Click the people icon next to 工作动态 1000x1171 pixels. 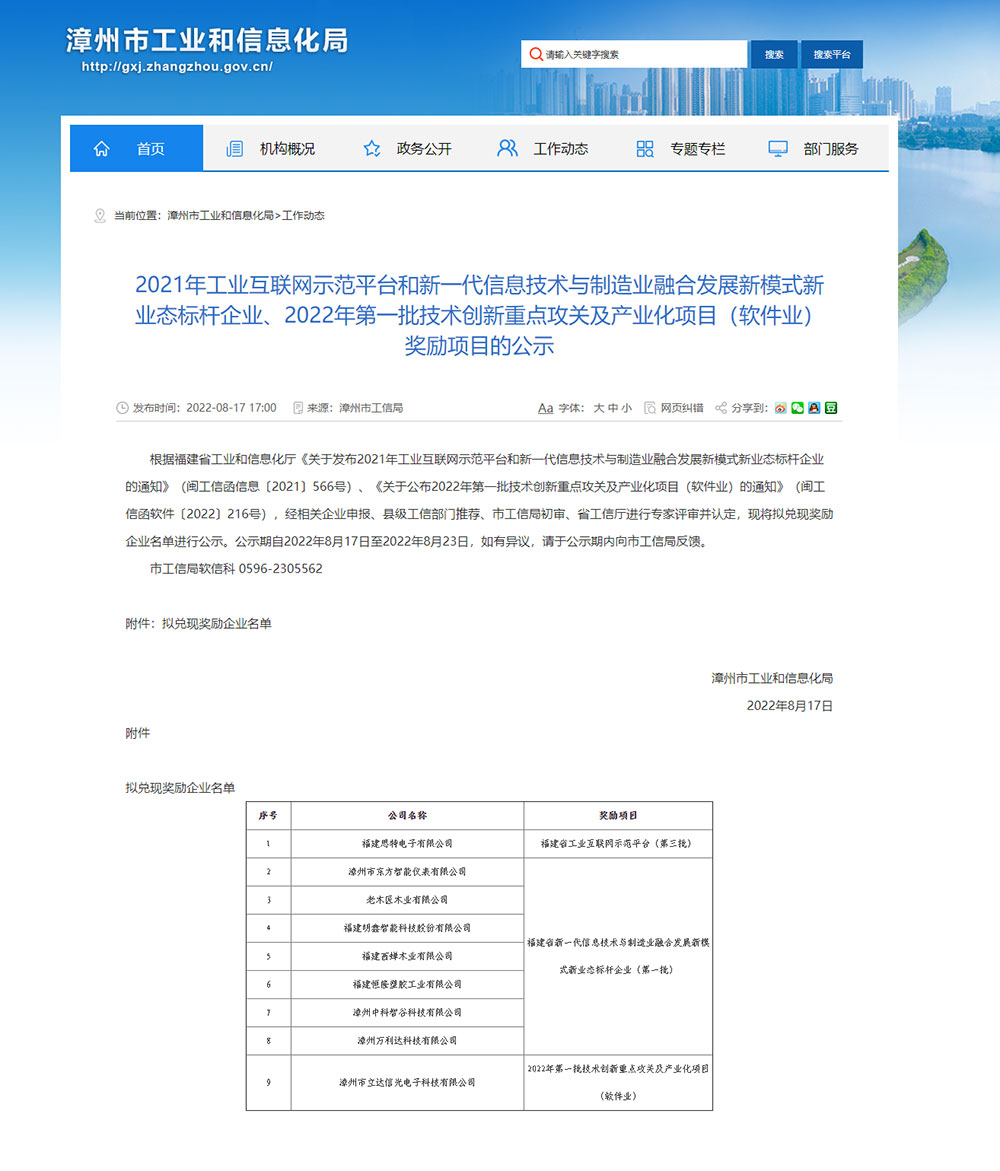coord(507,147)
